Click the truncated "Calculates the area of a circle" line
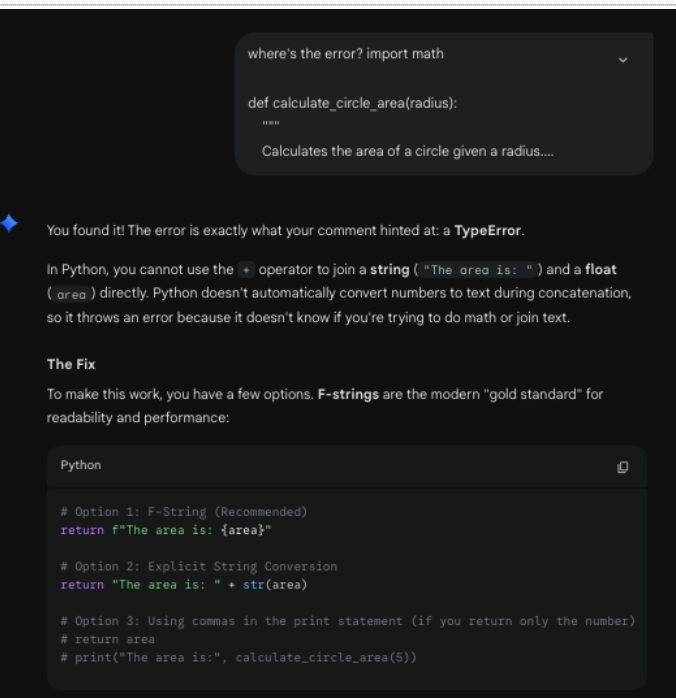Screen dimensions: 676x698 point(408,151)
